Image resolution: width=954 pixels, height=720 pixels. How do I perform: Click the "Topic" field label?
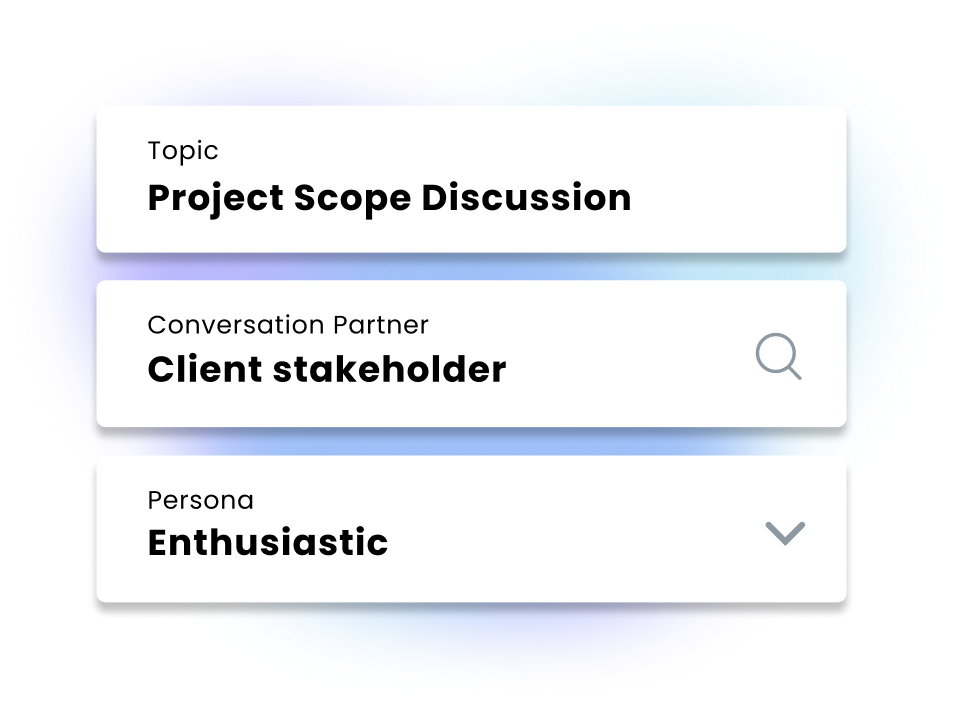point(183,151)
